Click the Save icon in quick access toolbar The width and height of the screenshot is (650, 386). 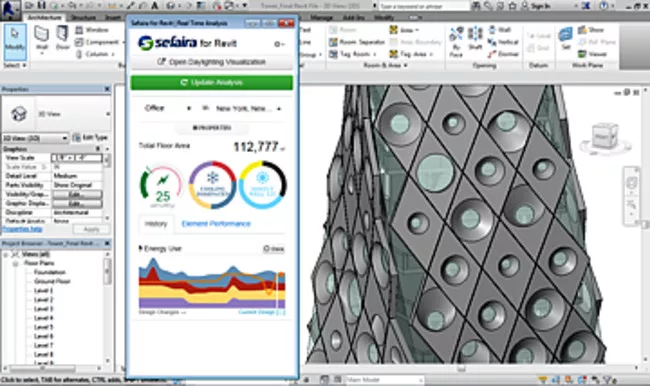[x=41, y=6]
